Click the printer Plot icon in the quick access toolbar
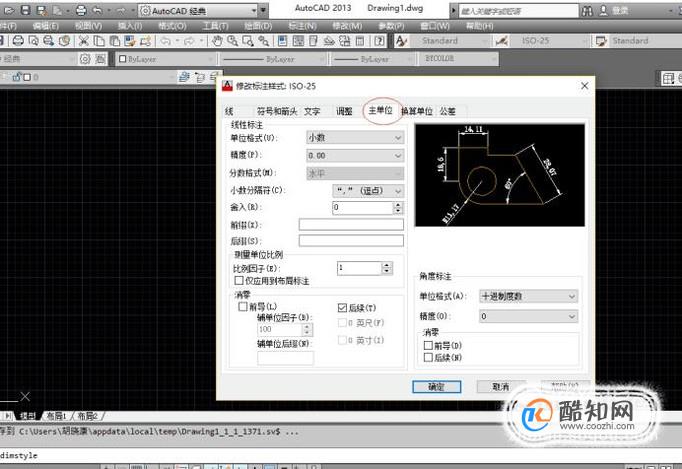The width and height of the screenshot is (682, 469). coord(81,10)
